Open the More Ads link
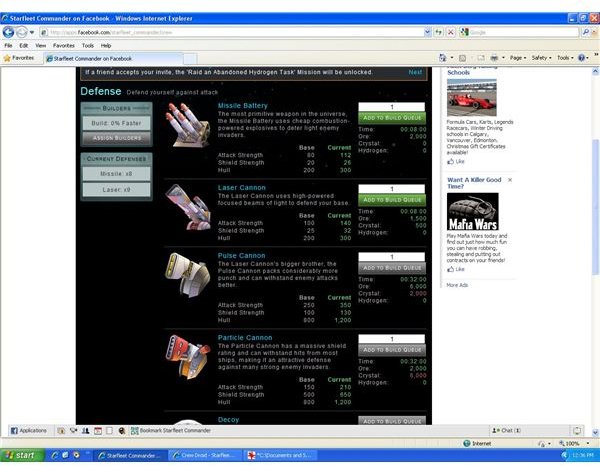 click(457, 285)
